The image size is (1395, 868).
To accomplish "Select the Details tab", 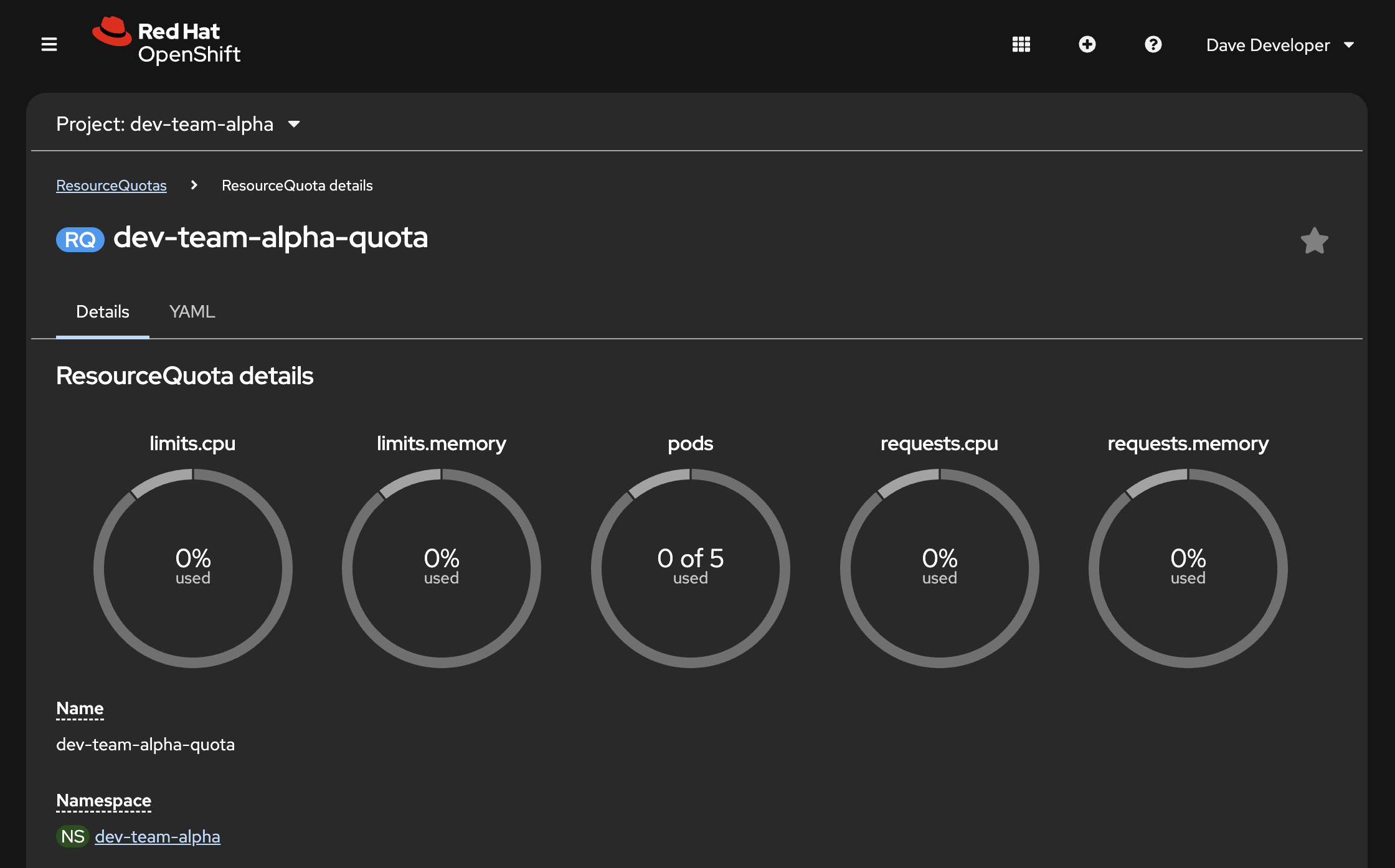I will pyautogui.click(x=103, y=311).
